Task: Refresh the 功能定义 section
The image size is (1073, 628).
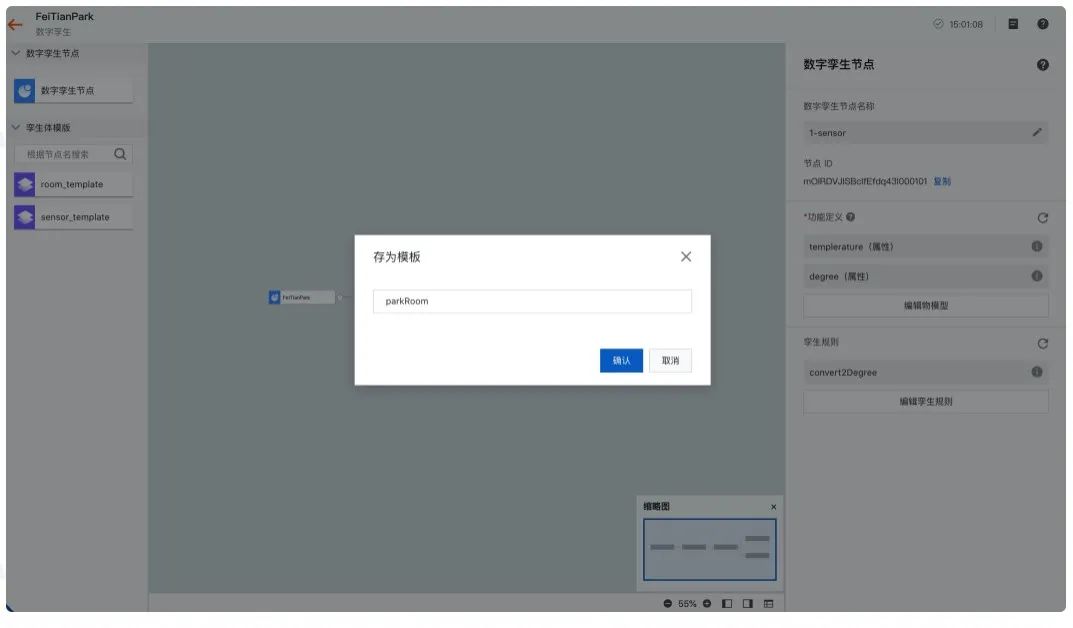Action: coord(1042,218)
